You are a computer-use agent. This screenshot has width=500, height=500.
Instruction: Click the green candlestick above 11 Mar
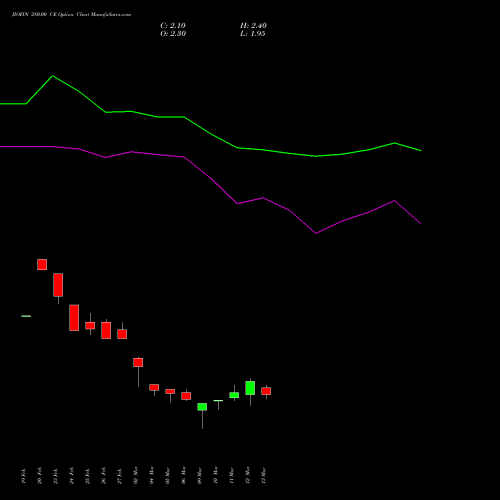(234, 395)
